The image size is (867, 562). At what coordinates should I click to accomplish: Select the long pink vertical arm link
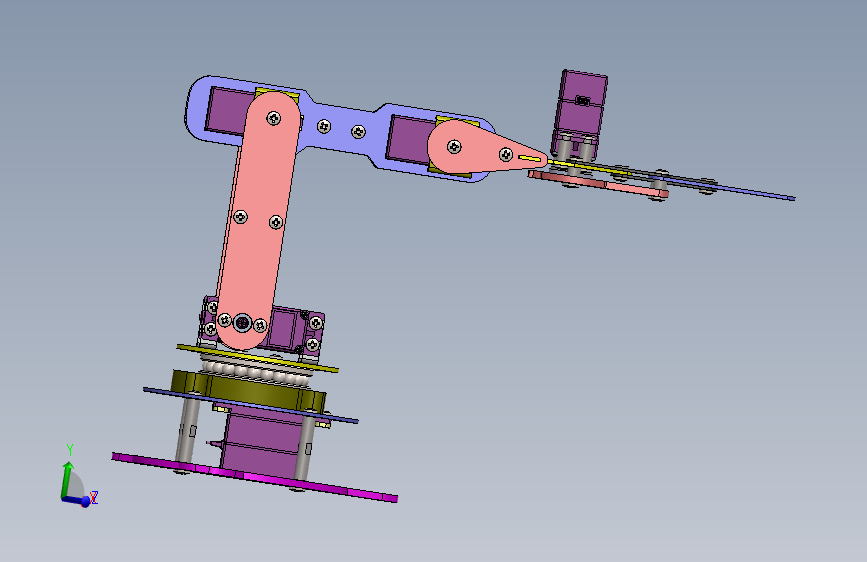pos(258,221)
